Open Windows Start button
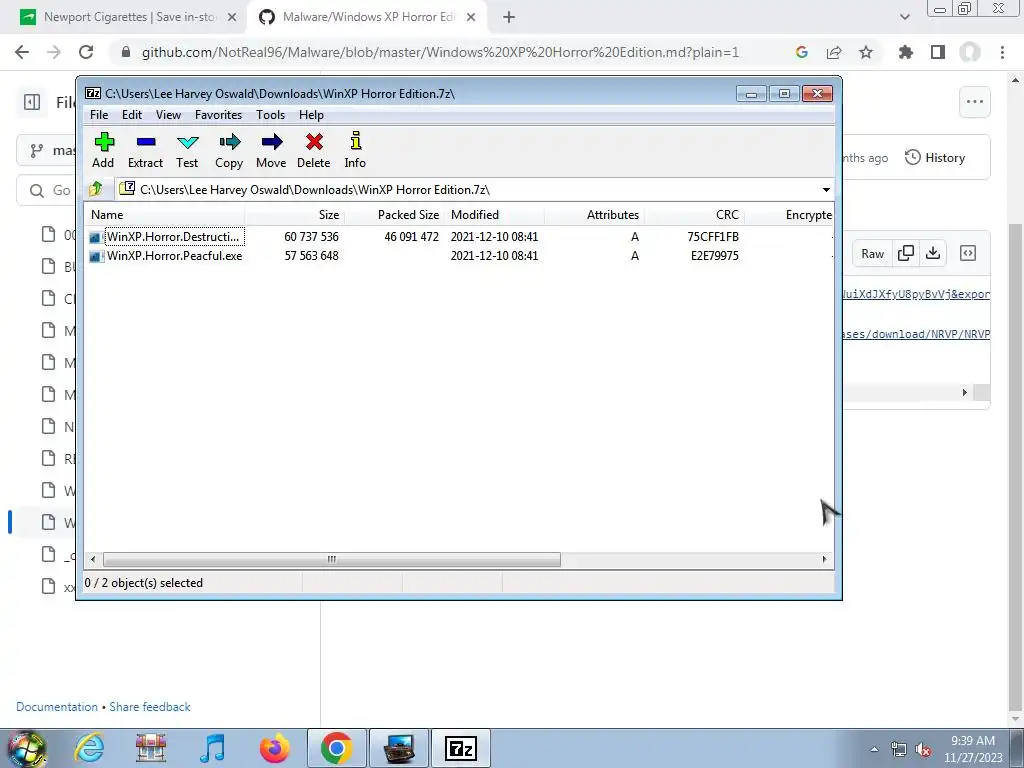This screenshot has height=768, width=1024. 27,748
